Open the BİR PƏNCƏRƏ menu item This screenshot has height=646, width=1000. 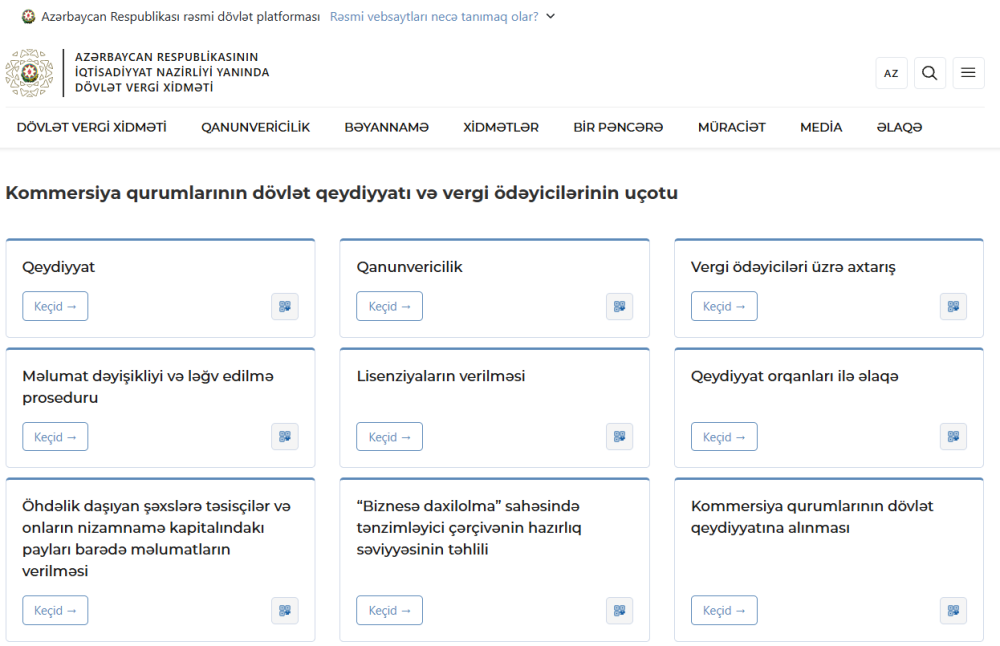[x=618, y=128]
